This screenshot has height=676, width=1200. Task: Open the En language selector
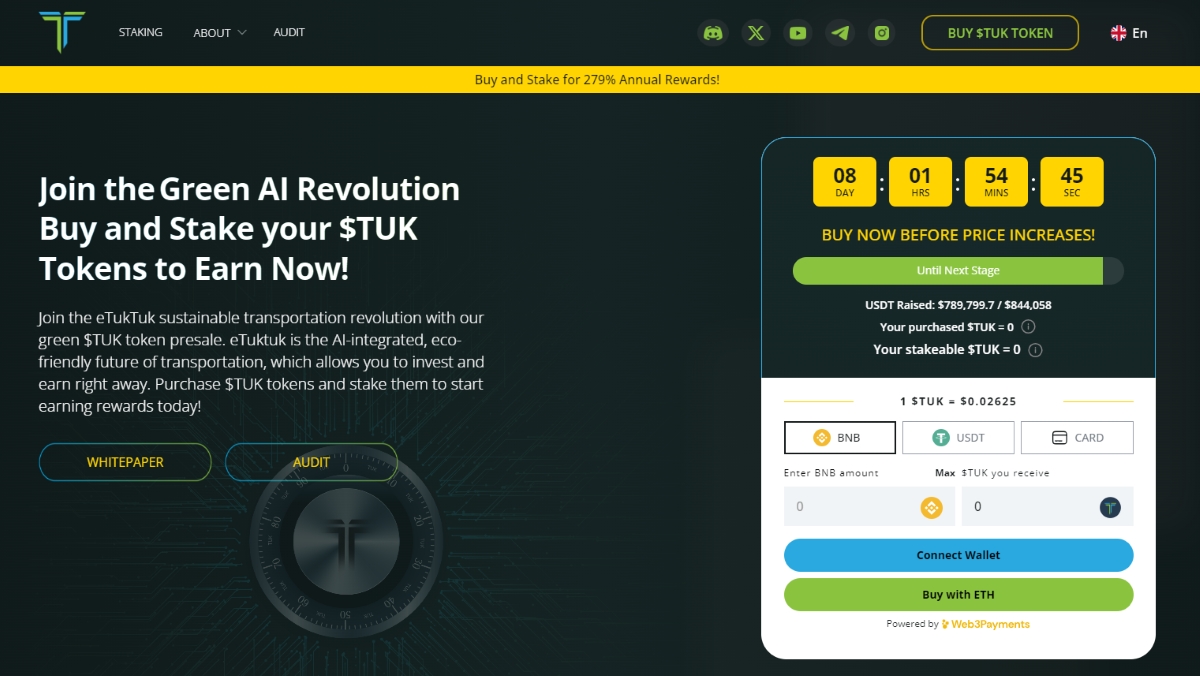coord(1129,33)
